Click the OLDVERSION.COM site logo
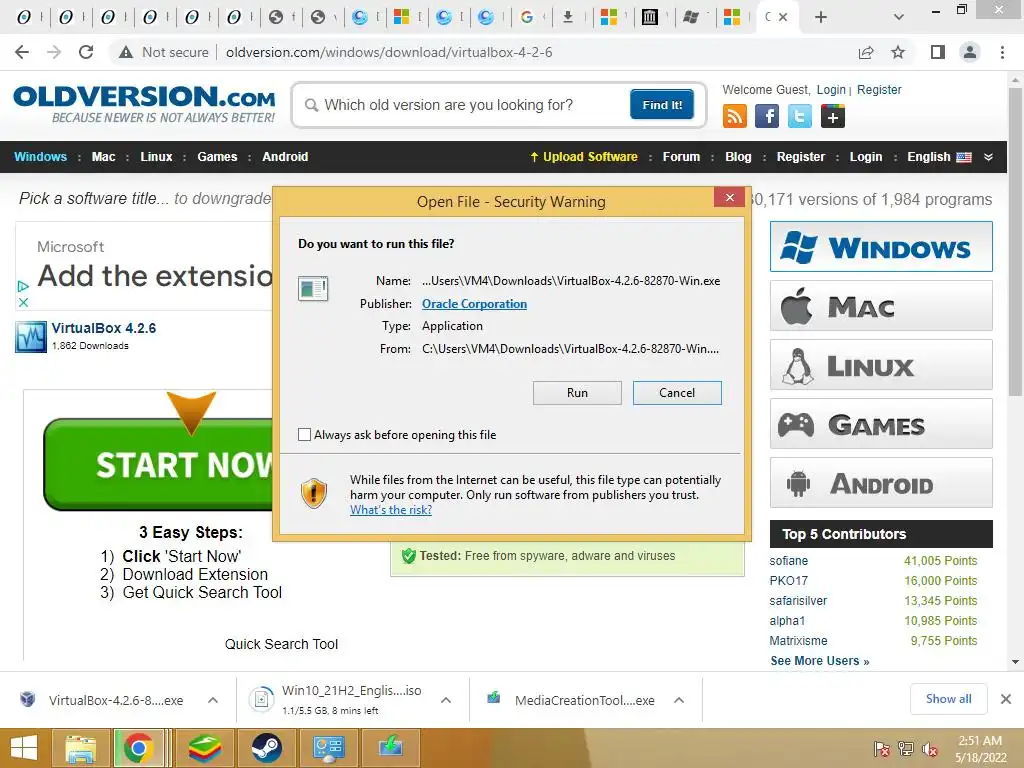 click(144, 104)
